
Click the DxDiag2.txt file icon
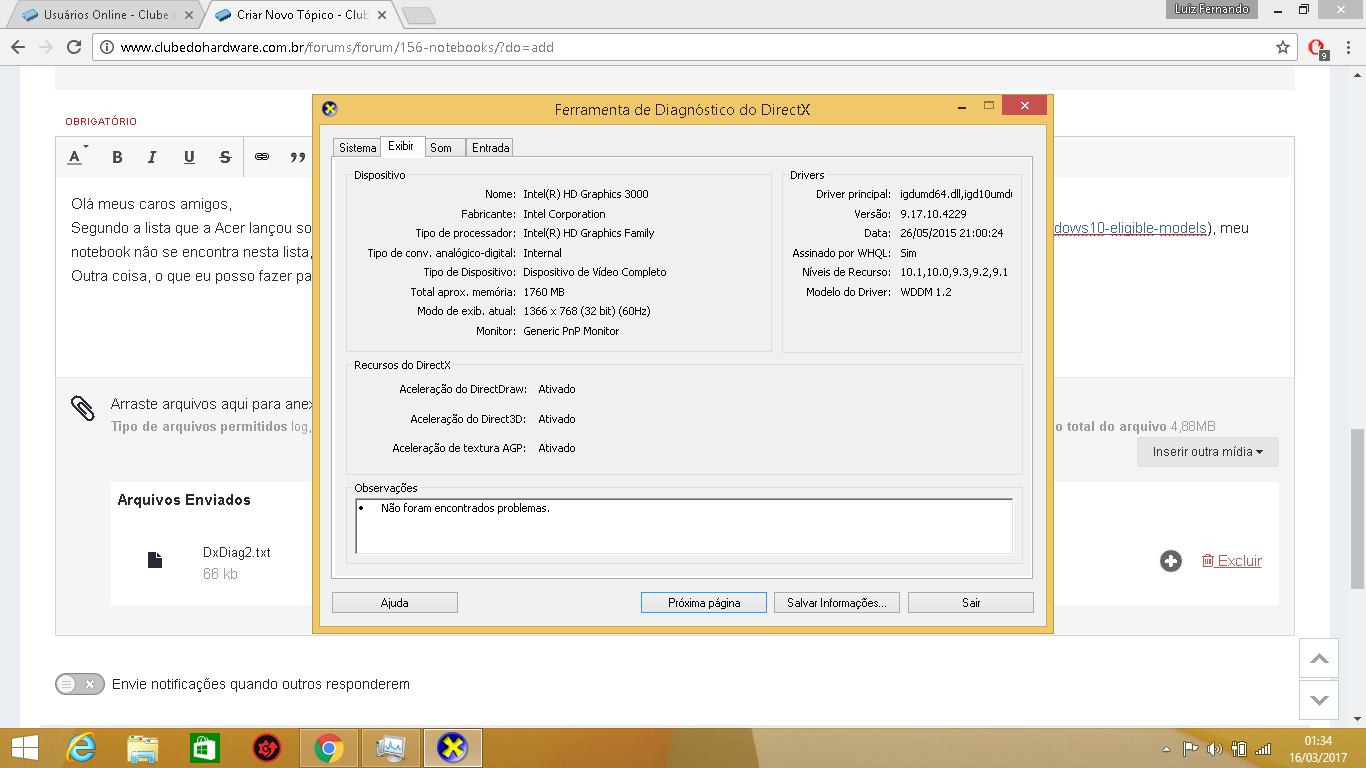(x=155, y=560)
